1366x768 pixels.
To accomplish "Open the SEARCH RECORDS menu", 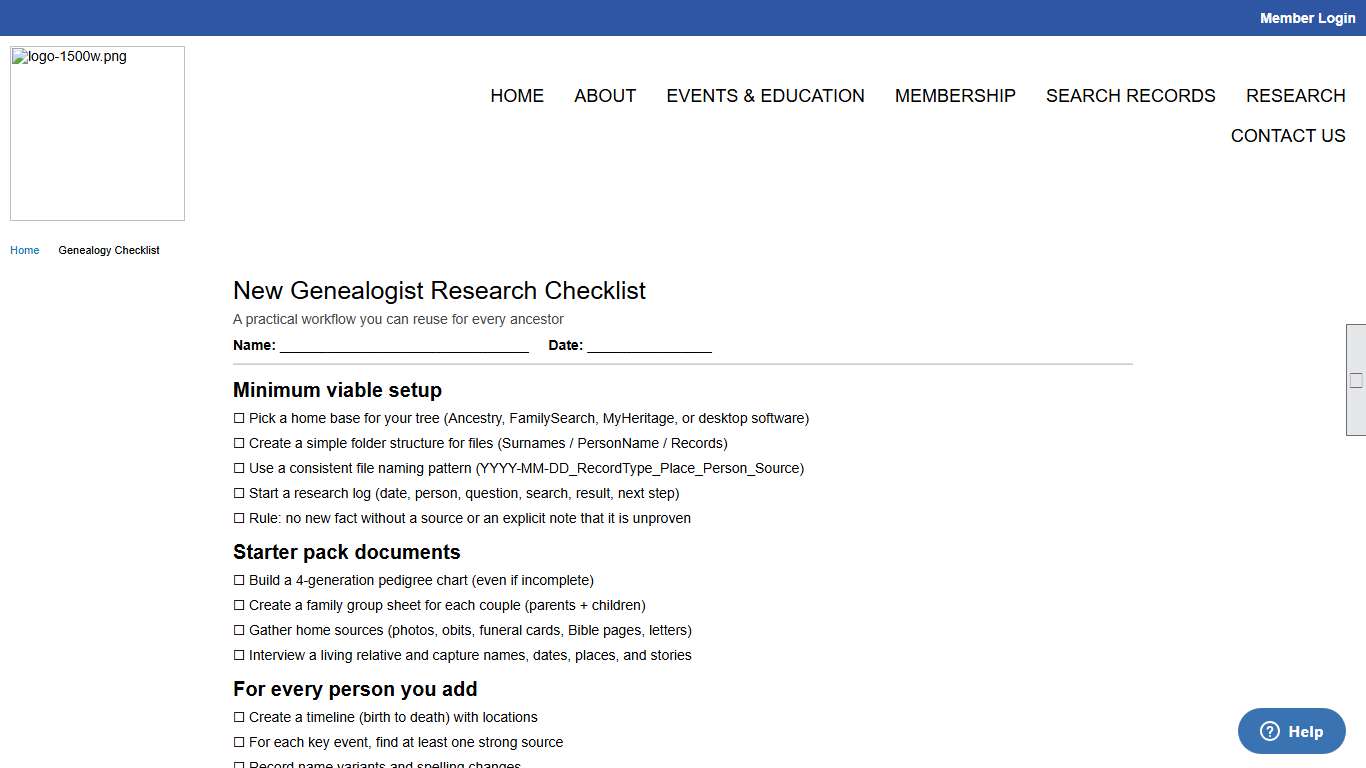I will tap(1131, 95).
